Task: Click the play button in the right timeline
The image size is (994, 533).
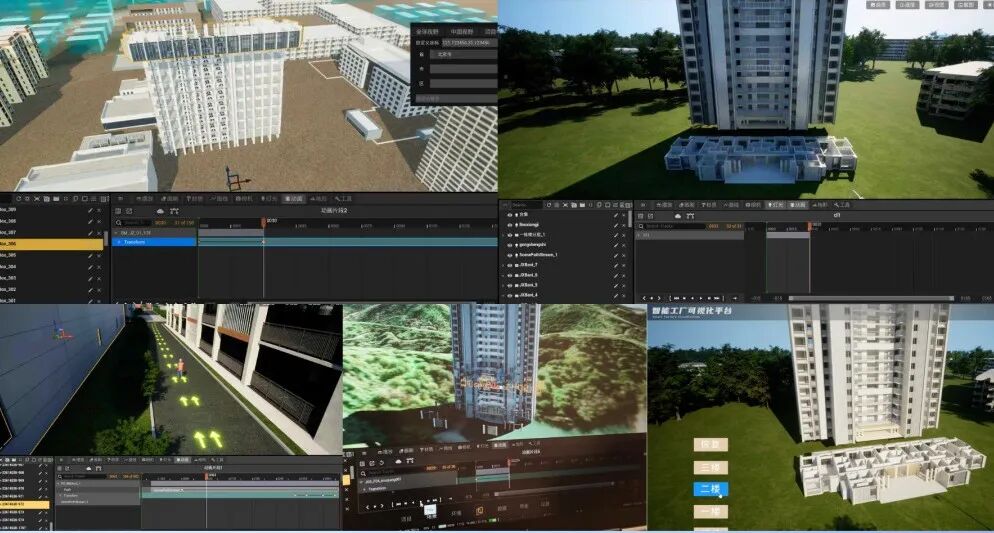Action: pyautogui.click(x=700, y=298)
